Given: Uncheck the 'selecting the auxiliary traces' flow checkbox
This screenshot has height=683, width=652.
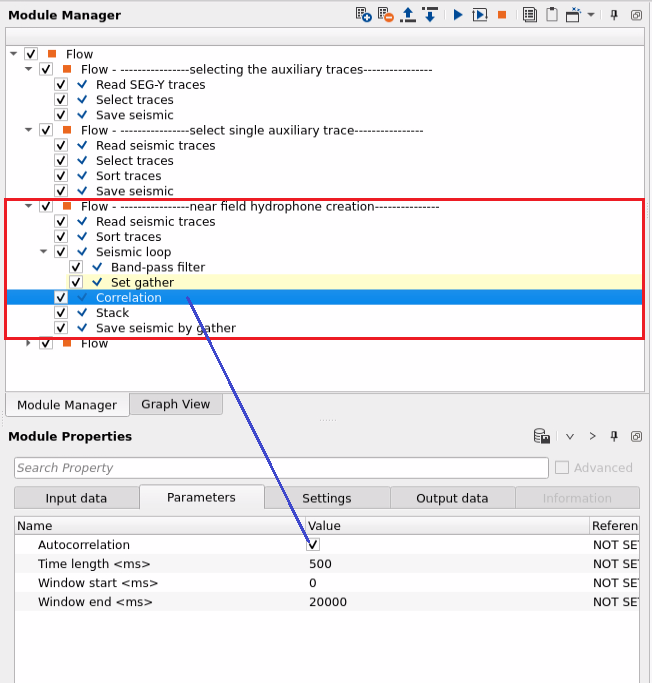Looking at the screenshot, I should click(46, 69).
